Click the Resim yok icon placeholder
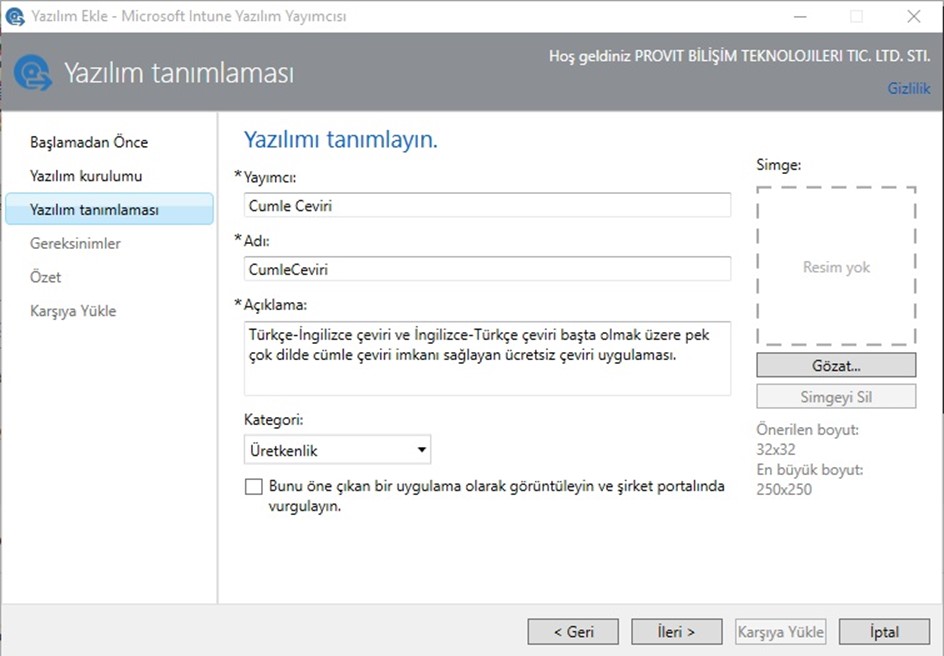Viewport: 944px width, 656px height. tap(836, 267)
